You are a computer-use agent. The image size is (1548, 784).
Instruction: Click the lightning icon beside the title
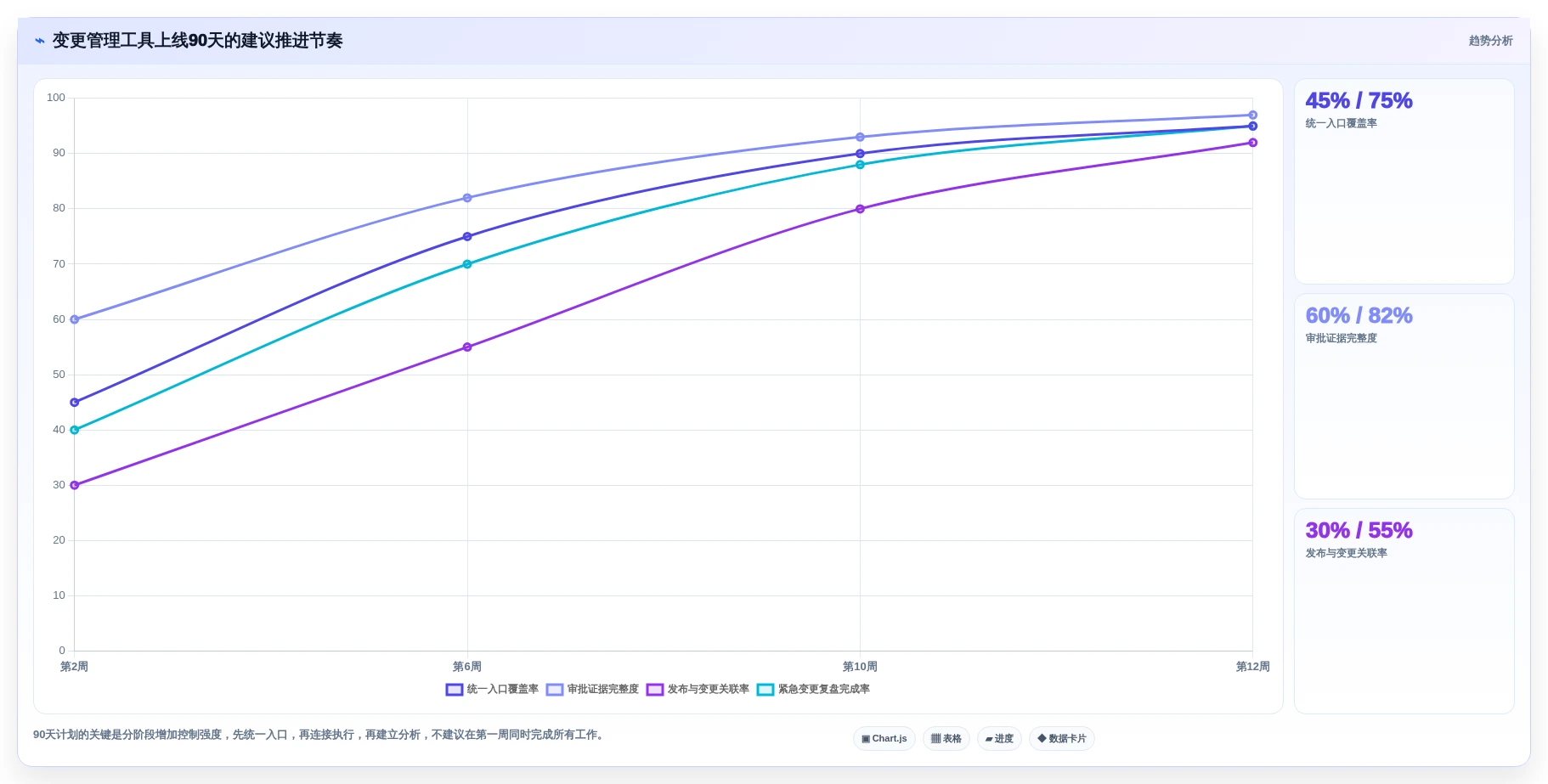coord(40,41)
